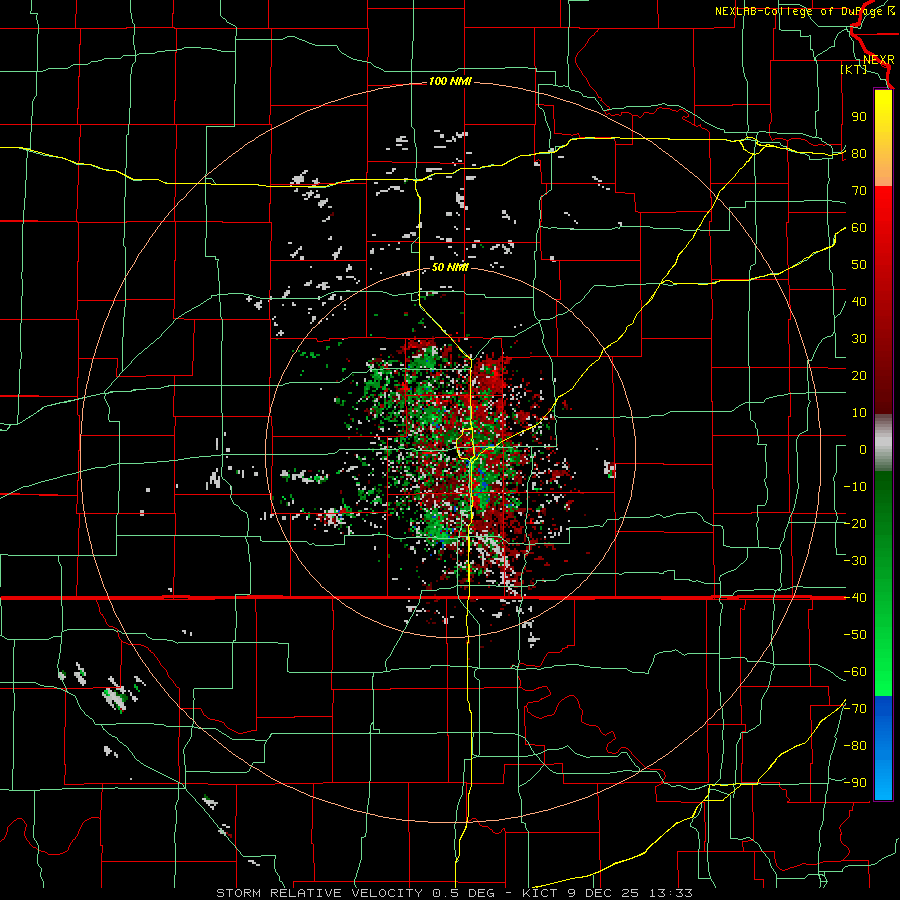The image size is (900, 900).
Task: Click the positive 50 value on velocity scale
Action: 859,265
